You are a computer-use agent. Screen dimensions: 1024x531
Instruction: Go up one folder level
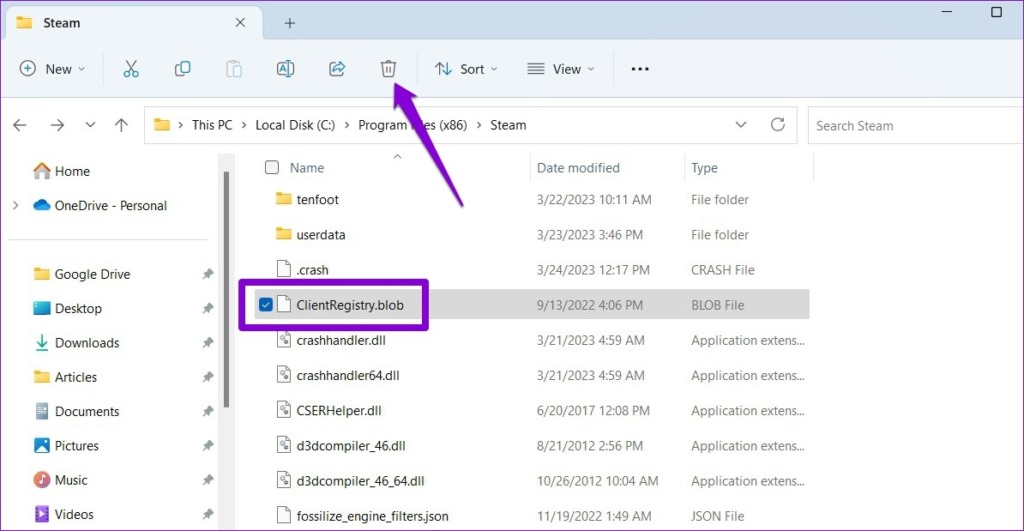[121, 125]
